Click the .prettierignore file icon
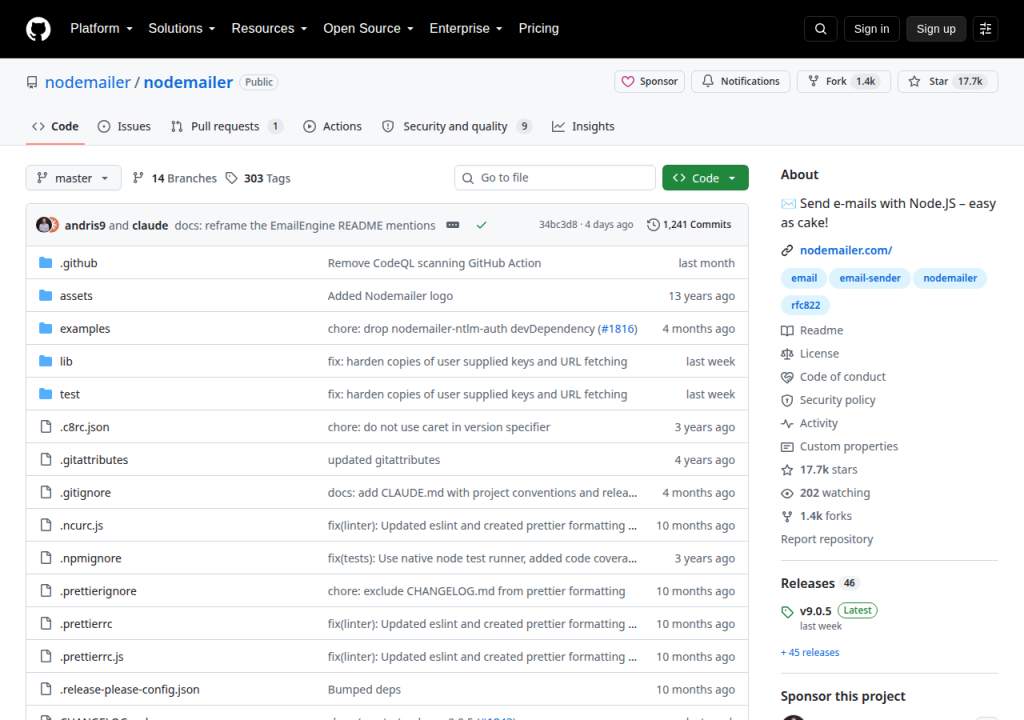Image resolution: width=1024 pixels, height=720 pixels. click(46, 591)
